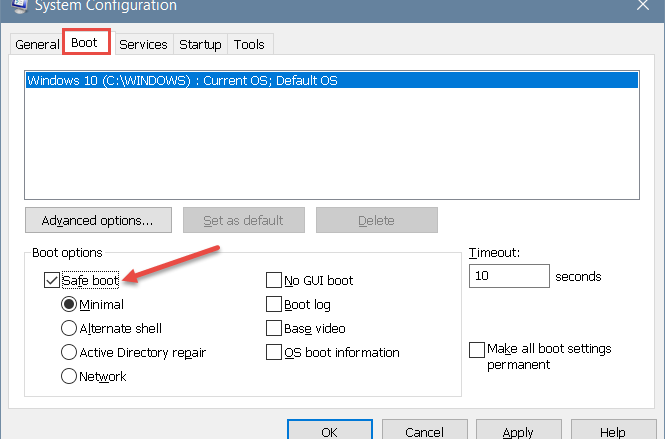Tick the Boot log checkbox
This screenshot has width=665, height=439.
point(274,305)
